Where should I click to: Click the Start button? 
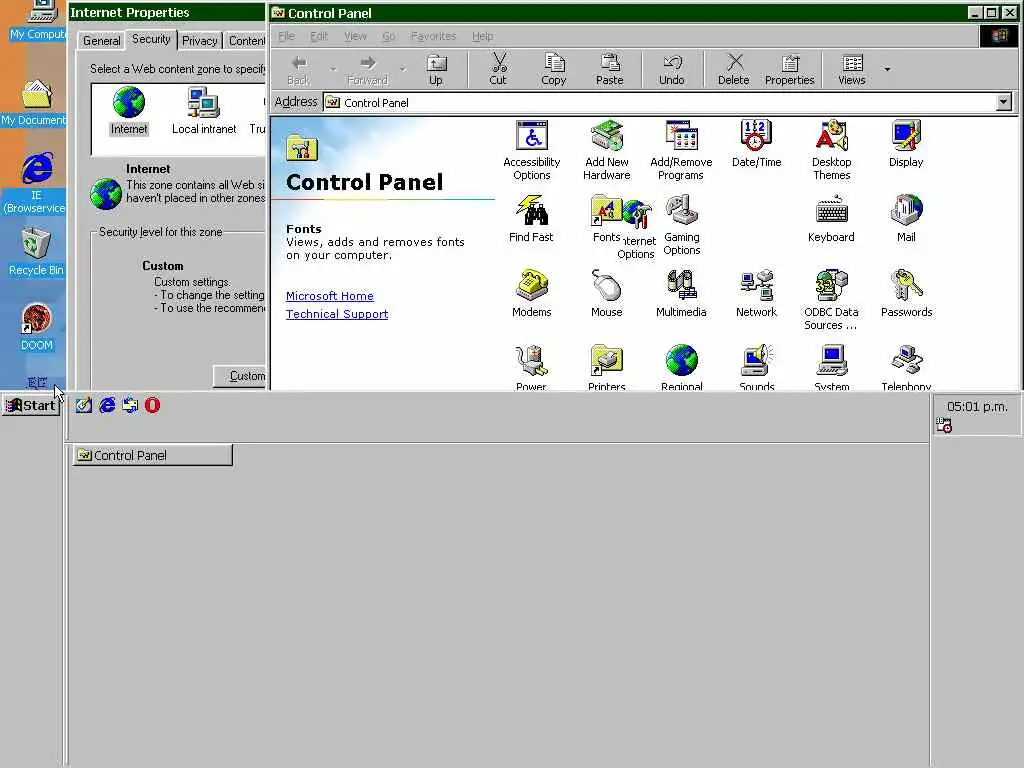[x=31, y=406]
